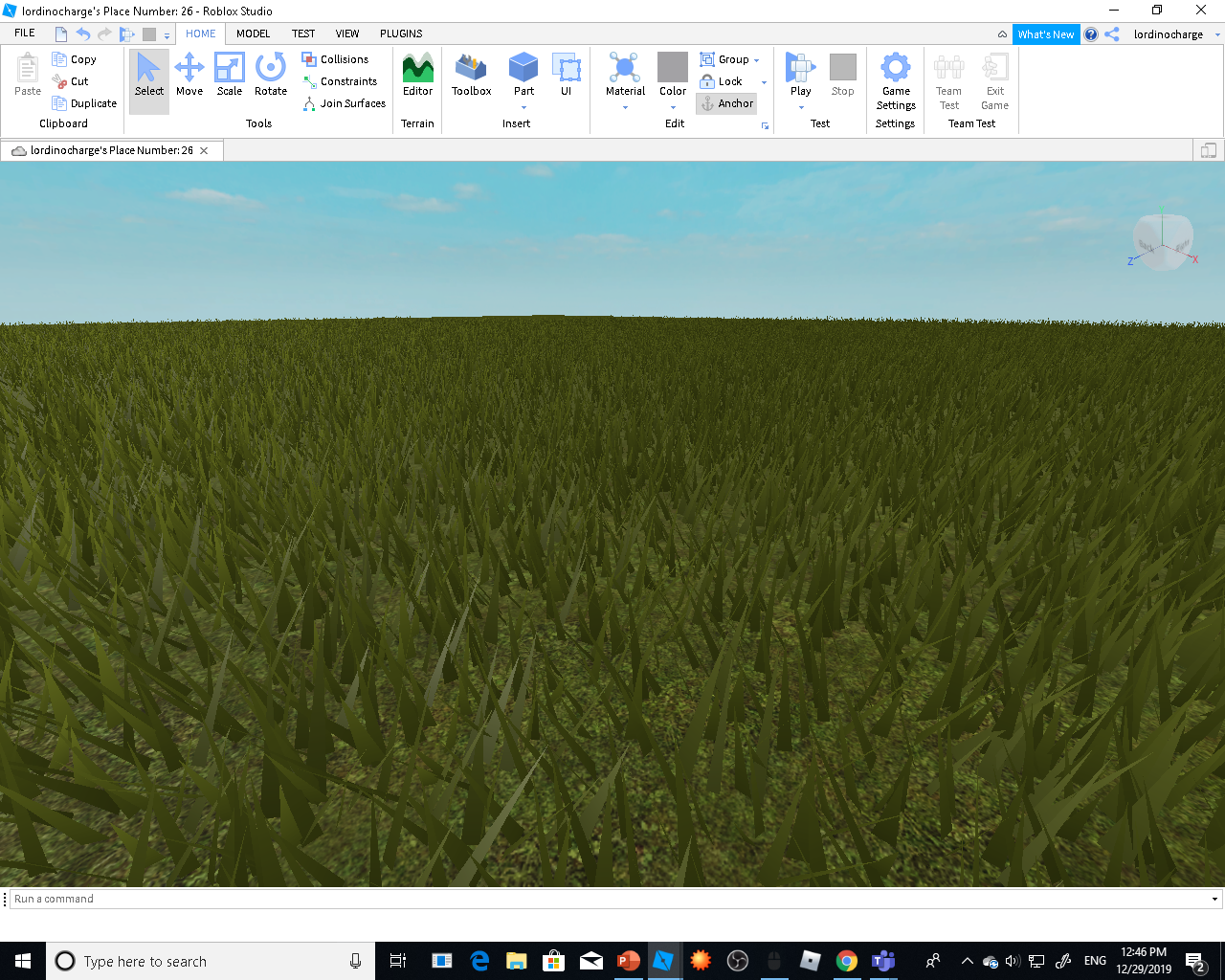Click the help question mark icon
The width and height of the screenshot is (1225, 980).
point(1091,34)
